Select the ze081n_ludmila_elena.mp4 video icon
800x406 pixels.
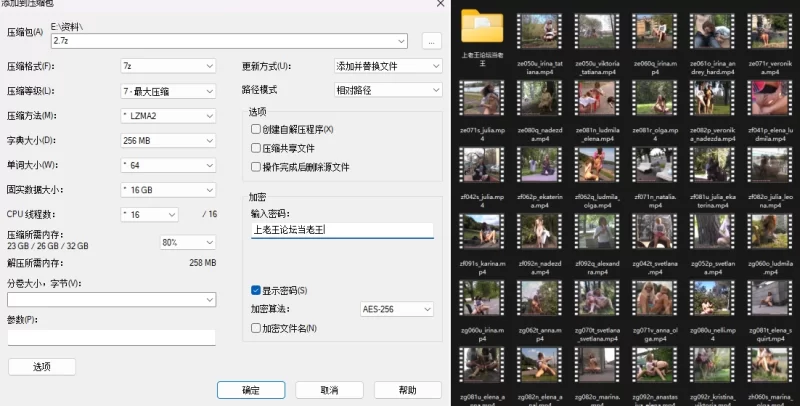(597, 98)
